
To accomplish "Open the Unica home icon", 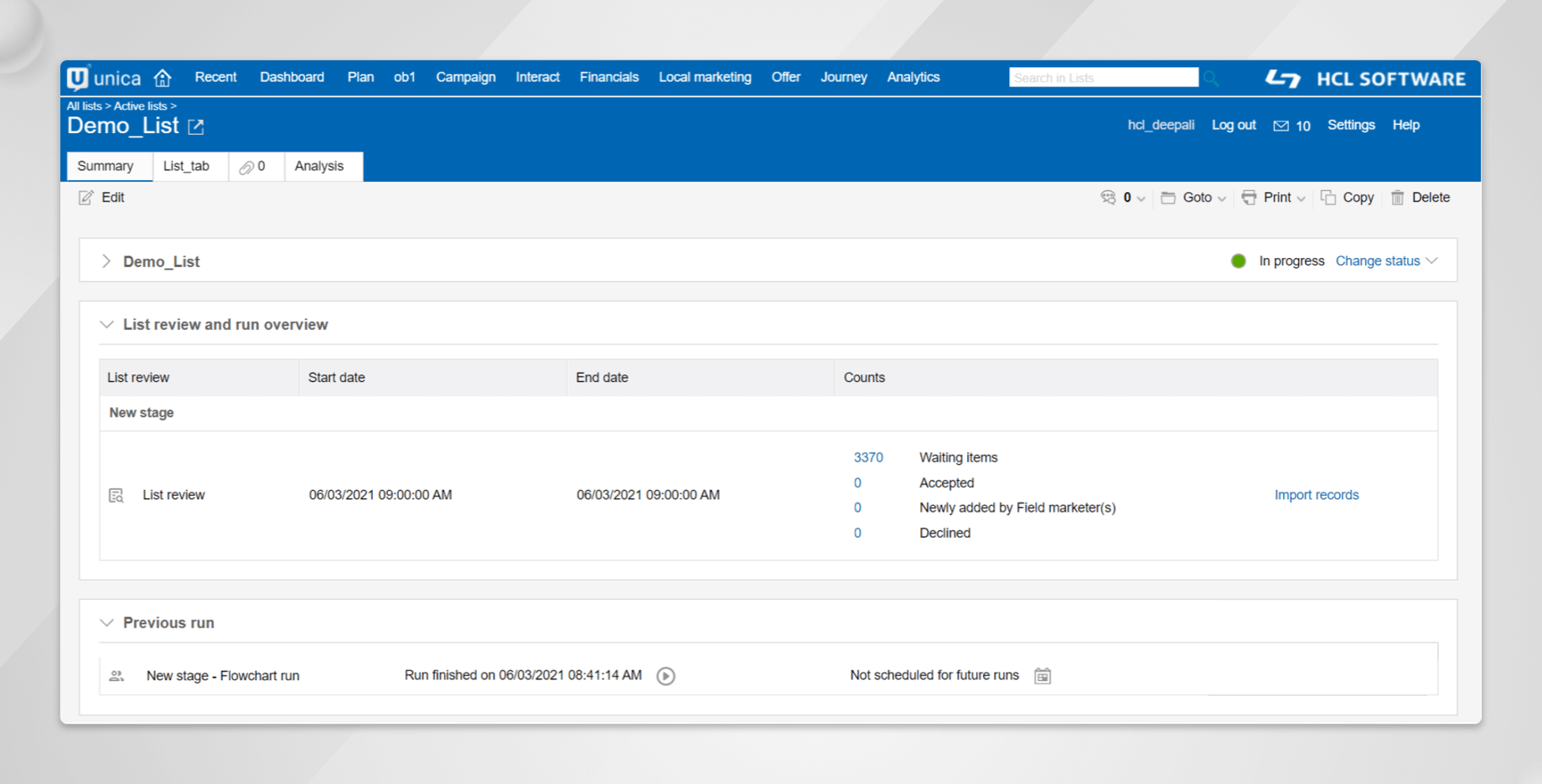I will (x=162, y=77).
